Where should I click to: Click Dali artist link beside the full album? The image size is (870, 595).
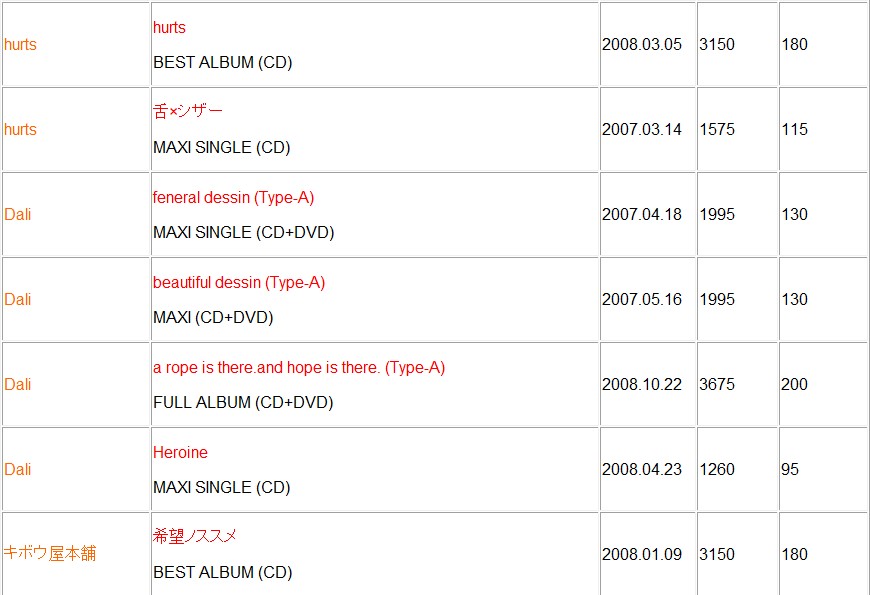tap(17, 385)
